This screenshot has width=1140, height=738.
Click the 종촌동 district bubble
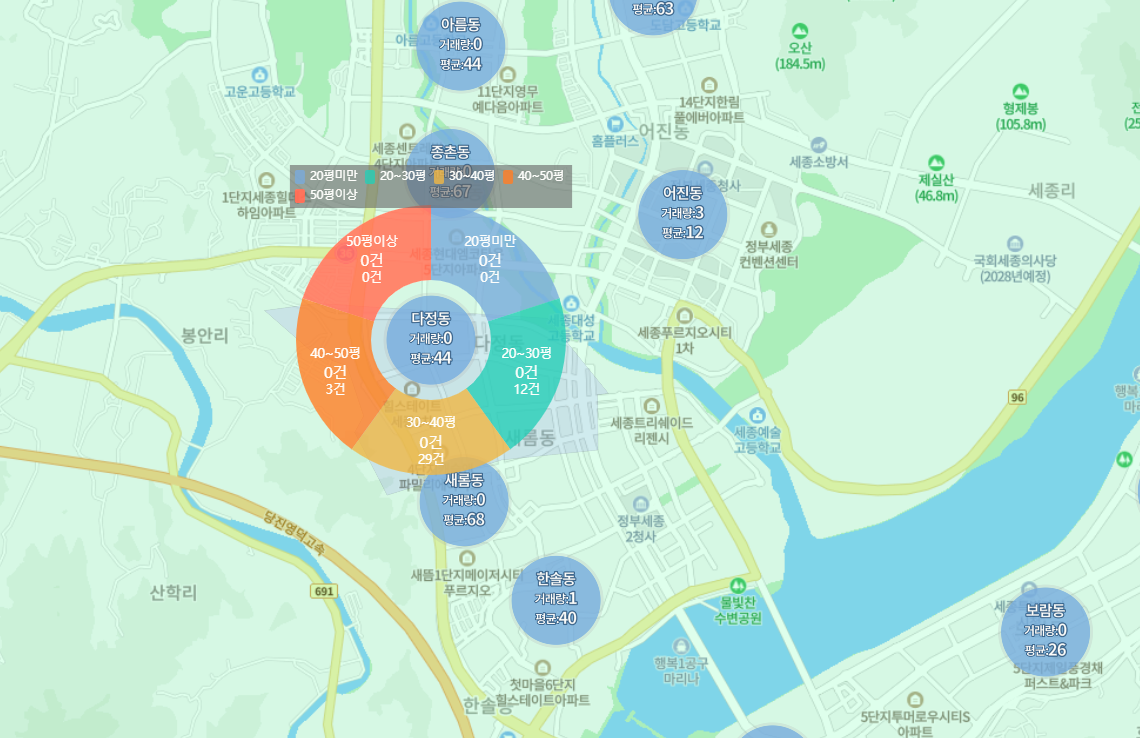(450, 173)
